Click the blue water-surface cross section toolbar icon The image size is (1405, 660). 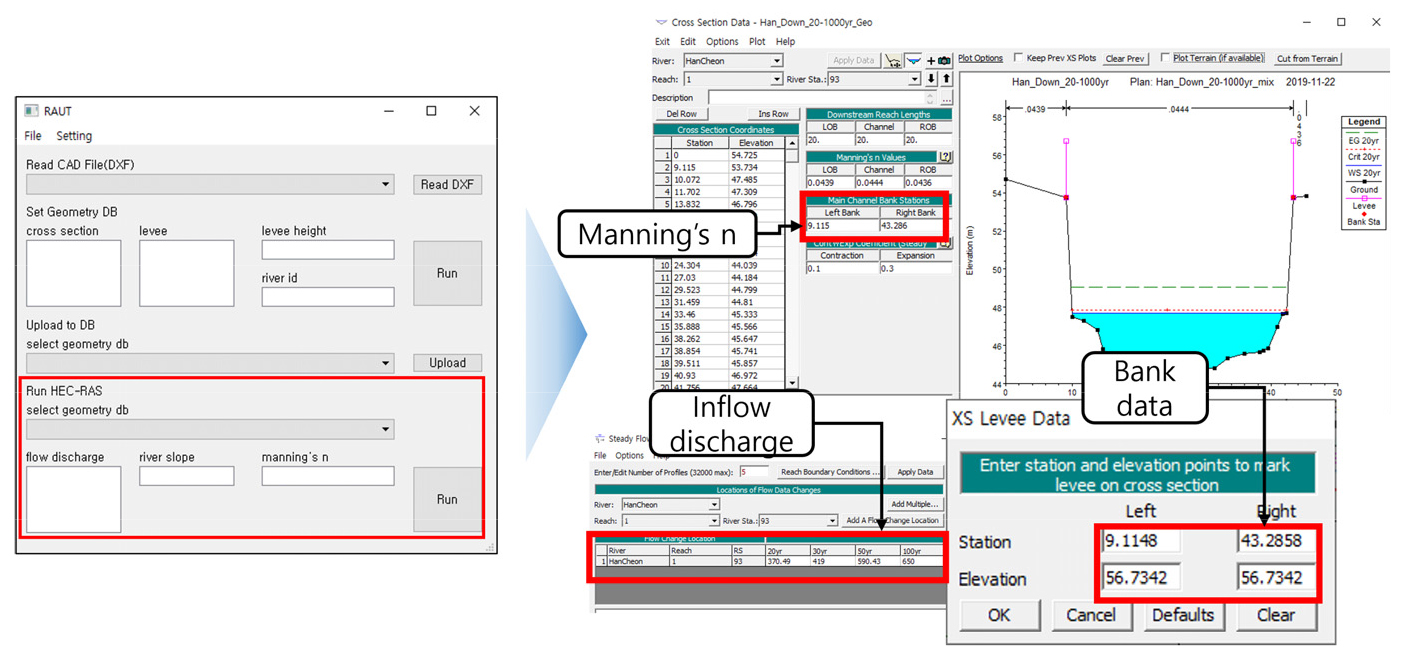click(x=913, y=61)
